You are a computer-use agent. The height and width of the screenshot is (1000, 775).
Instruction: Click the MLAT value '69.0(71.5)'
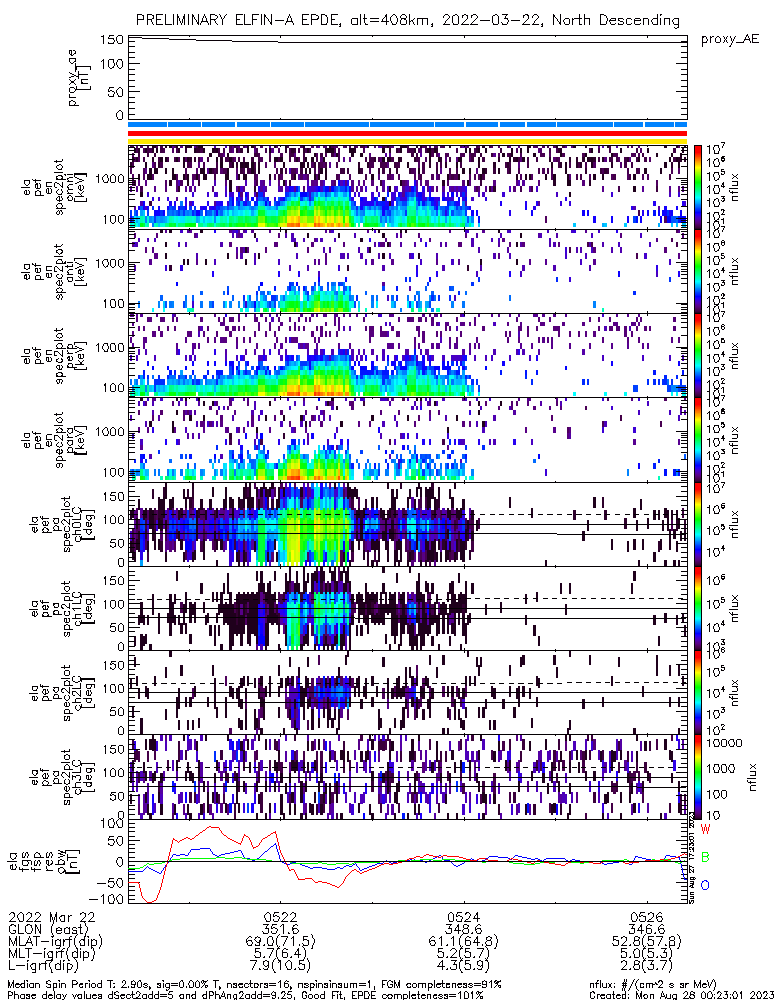pos(280,941)
